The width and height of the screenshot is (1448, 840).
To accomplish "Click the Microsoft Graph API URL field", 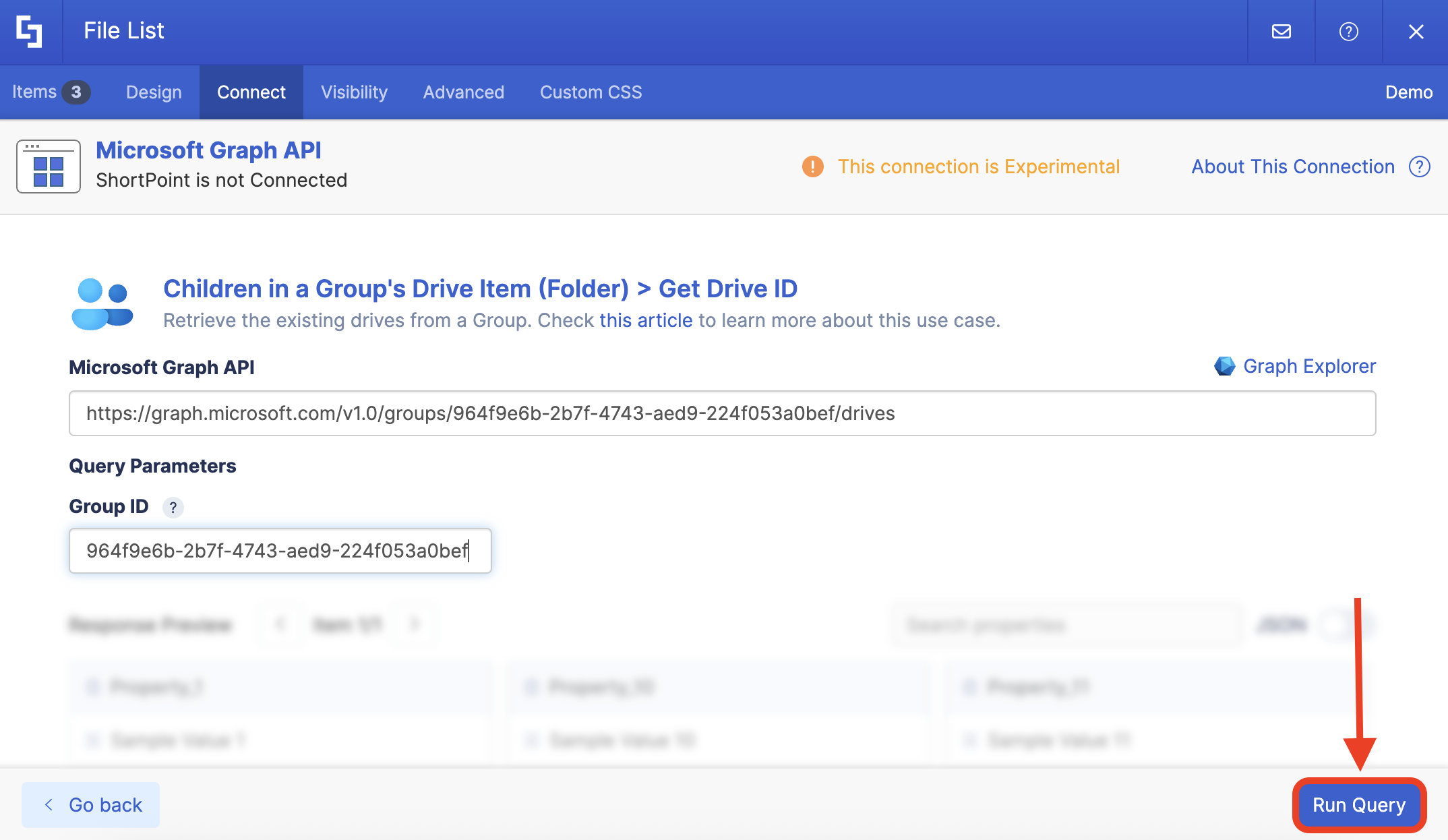I will (721, 413).
